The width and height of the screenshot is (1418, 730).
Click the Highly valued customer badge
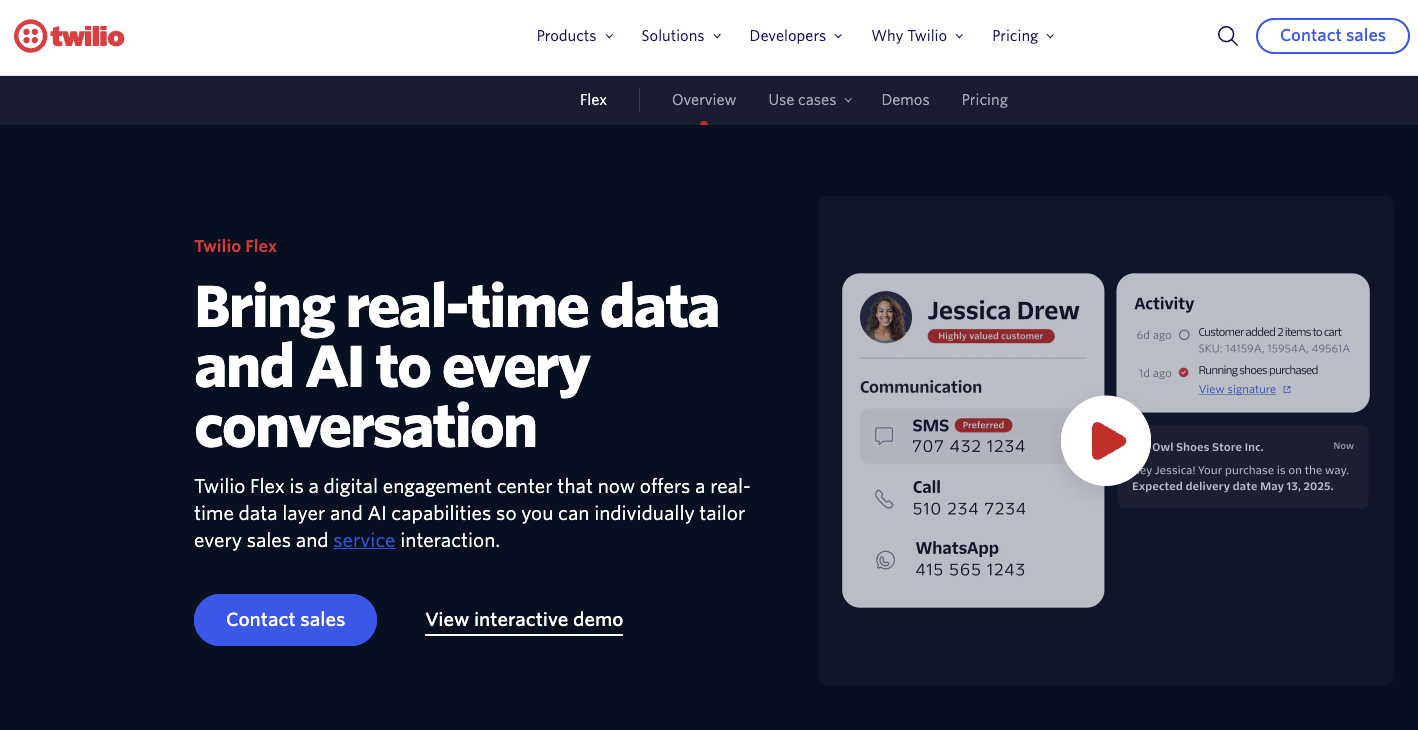990,336
